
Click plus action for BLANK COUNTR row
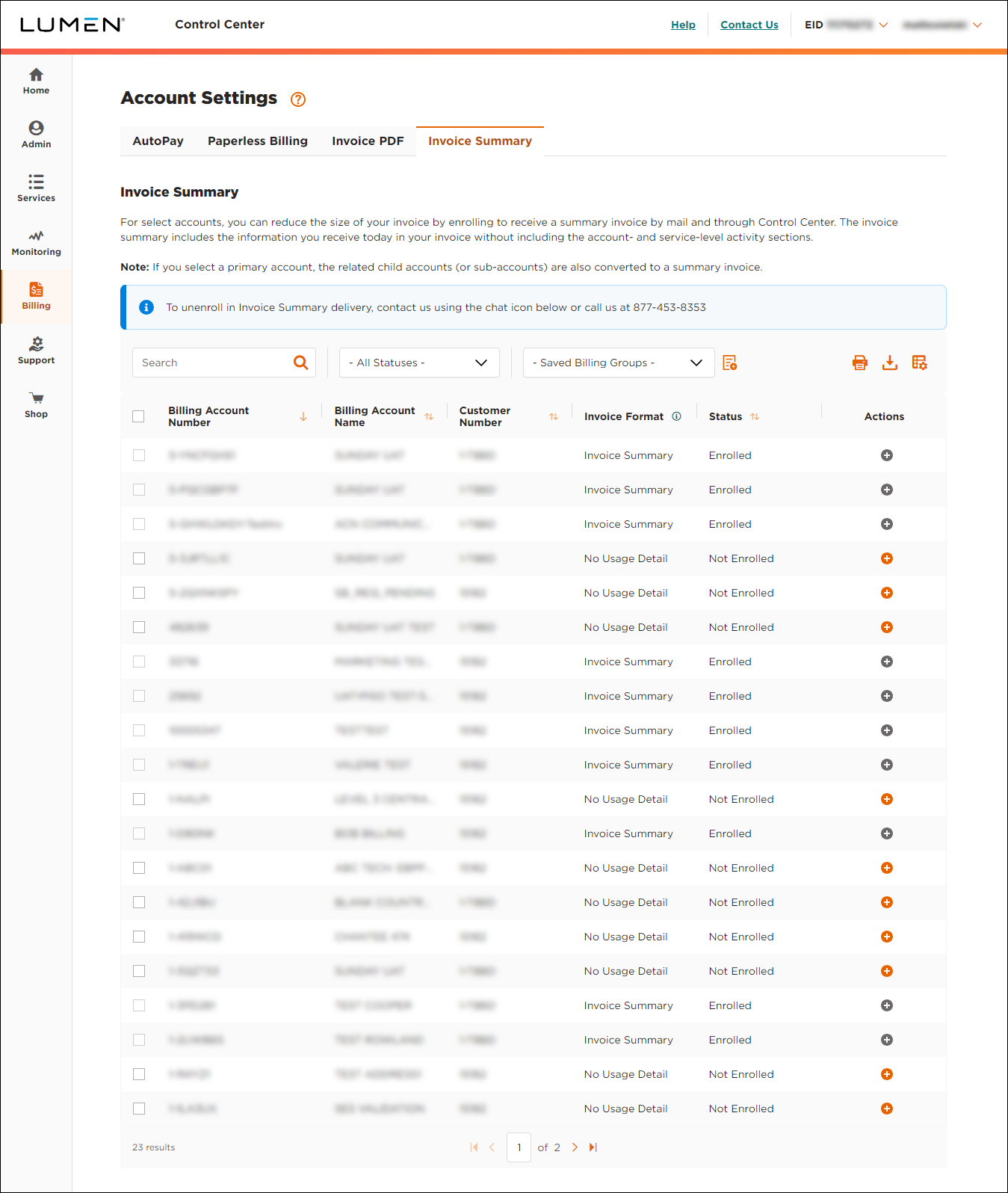click(x=887, y=902)
